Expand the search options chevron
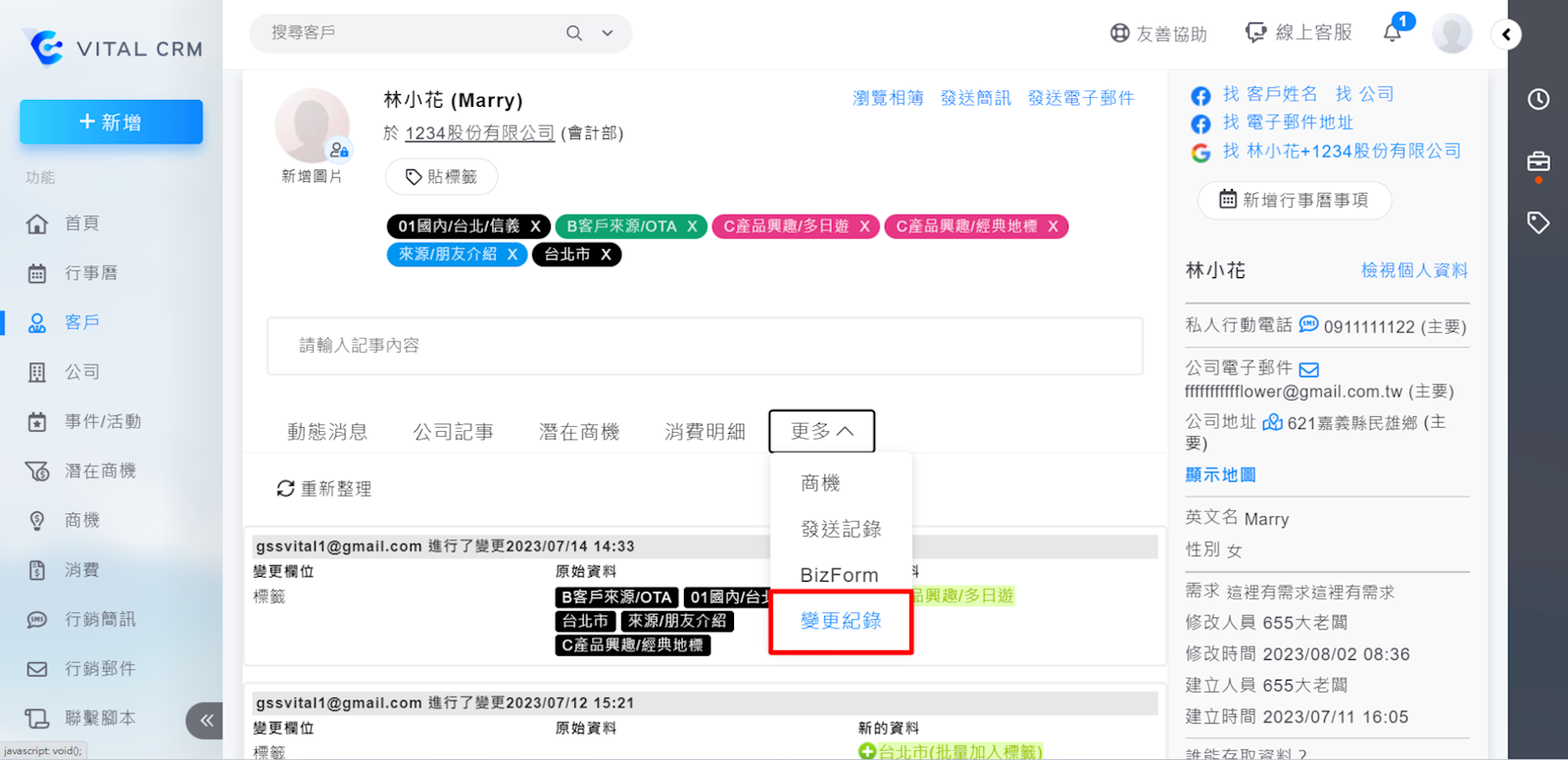The height and width of the screenshot is (760, 1568). point(608,33)
